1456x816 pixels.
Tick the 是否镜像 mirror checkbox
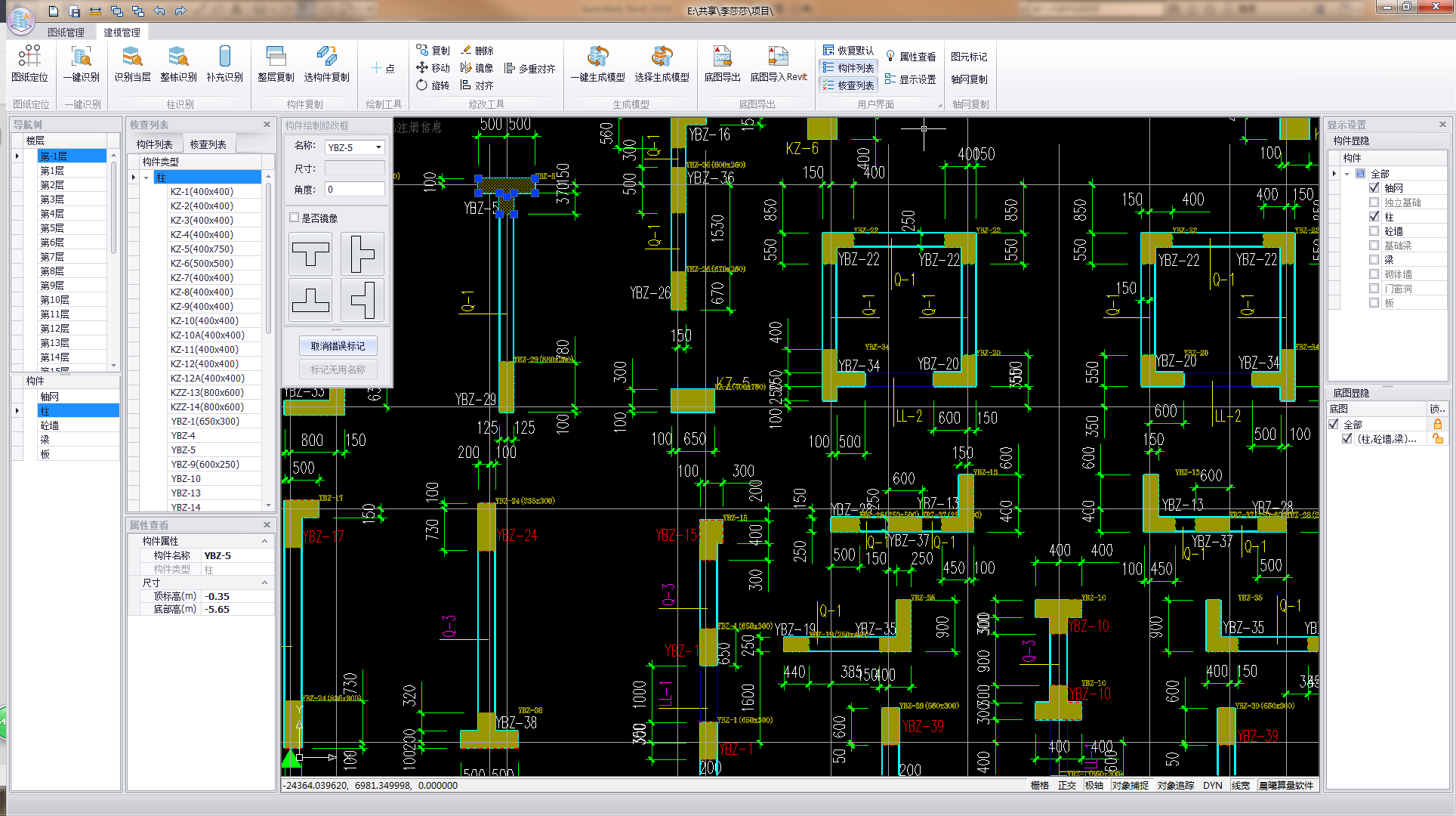point(295,218)
